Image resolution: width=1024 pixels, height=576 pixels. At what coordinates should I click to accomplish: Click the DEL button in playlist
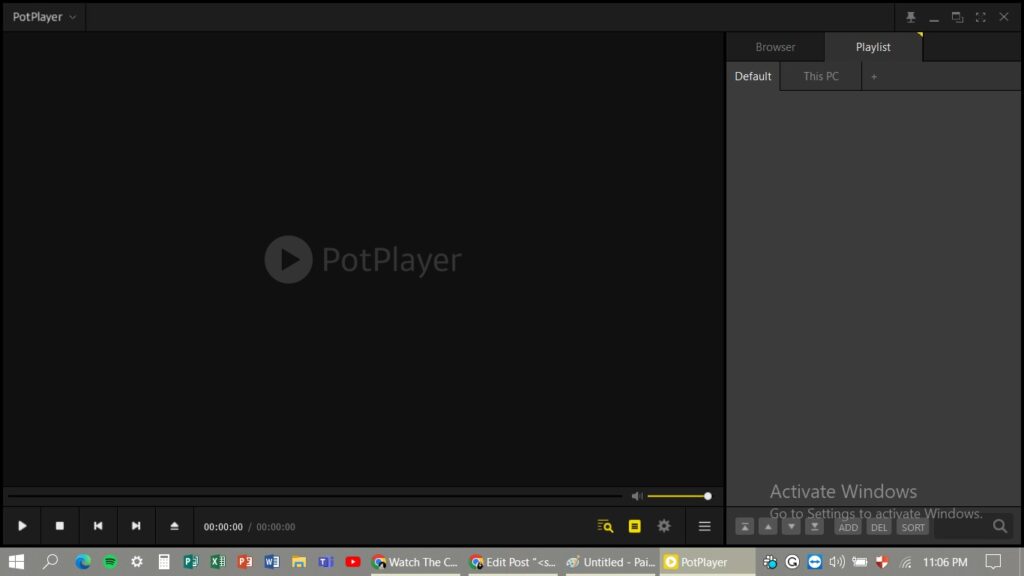[879, 528]
